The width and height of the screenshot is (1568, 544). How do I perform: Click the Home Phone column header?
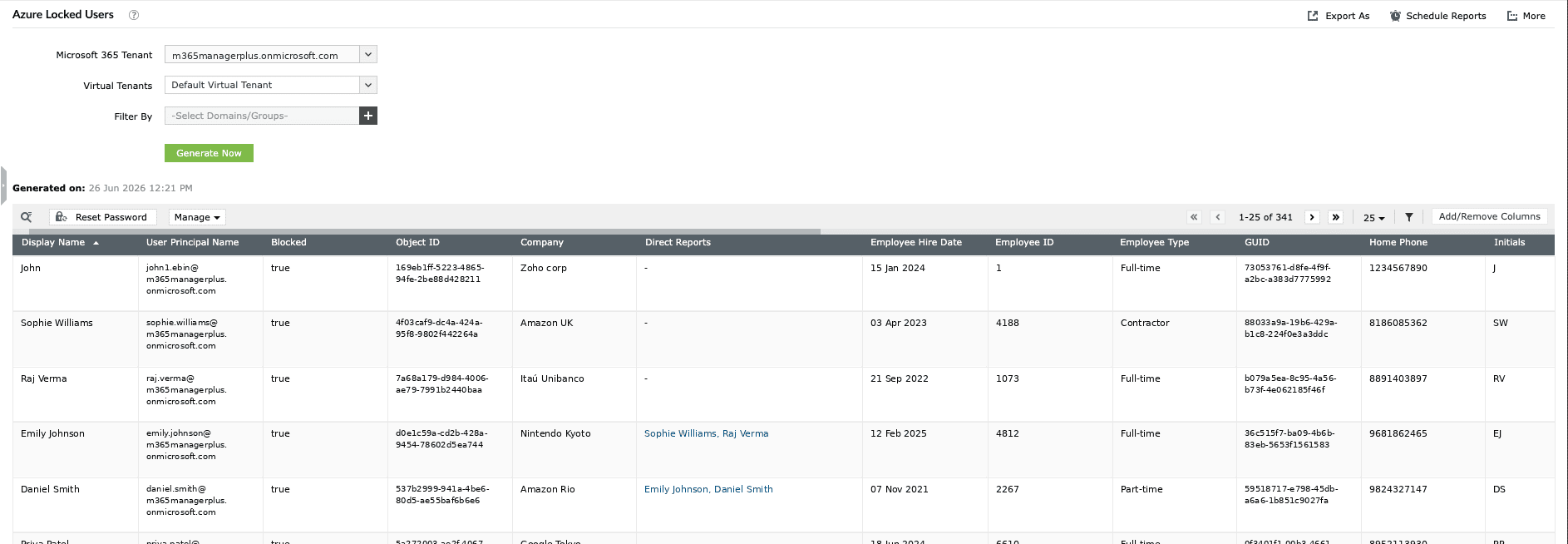1398,243
